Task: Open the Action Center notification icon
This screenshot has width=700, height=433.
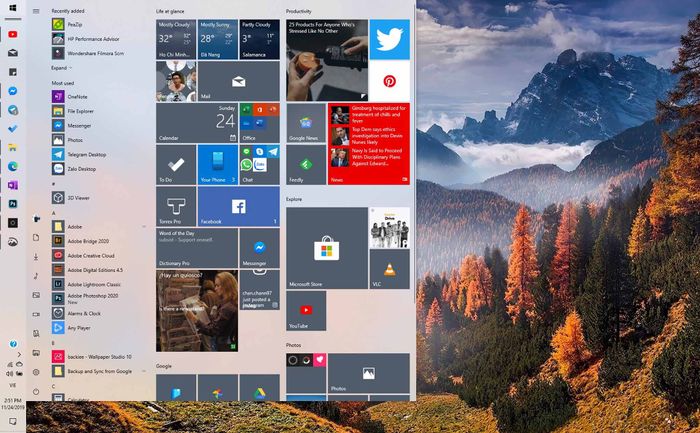Action: click(12, 421)
